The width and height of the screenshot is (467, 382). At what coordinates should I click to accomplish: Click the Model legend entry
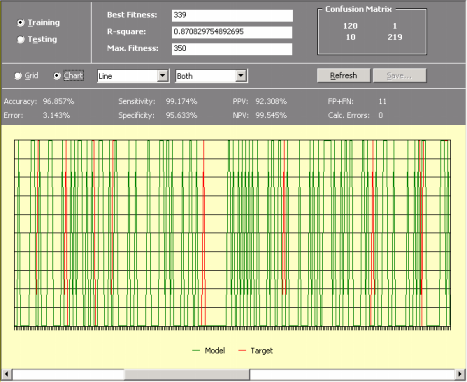[209, 351]
